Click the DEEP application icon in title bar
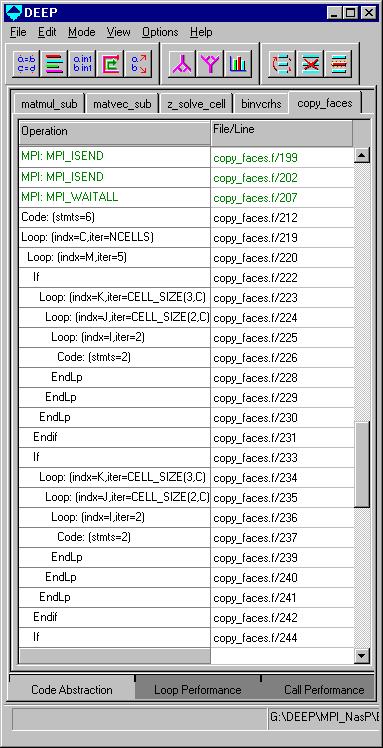383x748 pixels. tap(15, 12)
